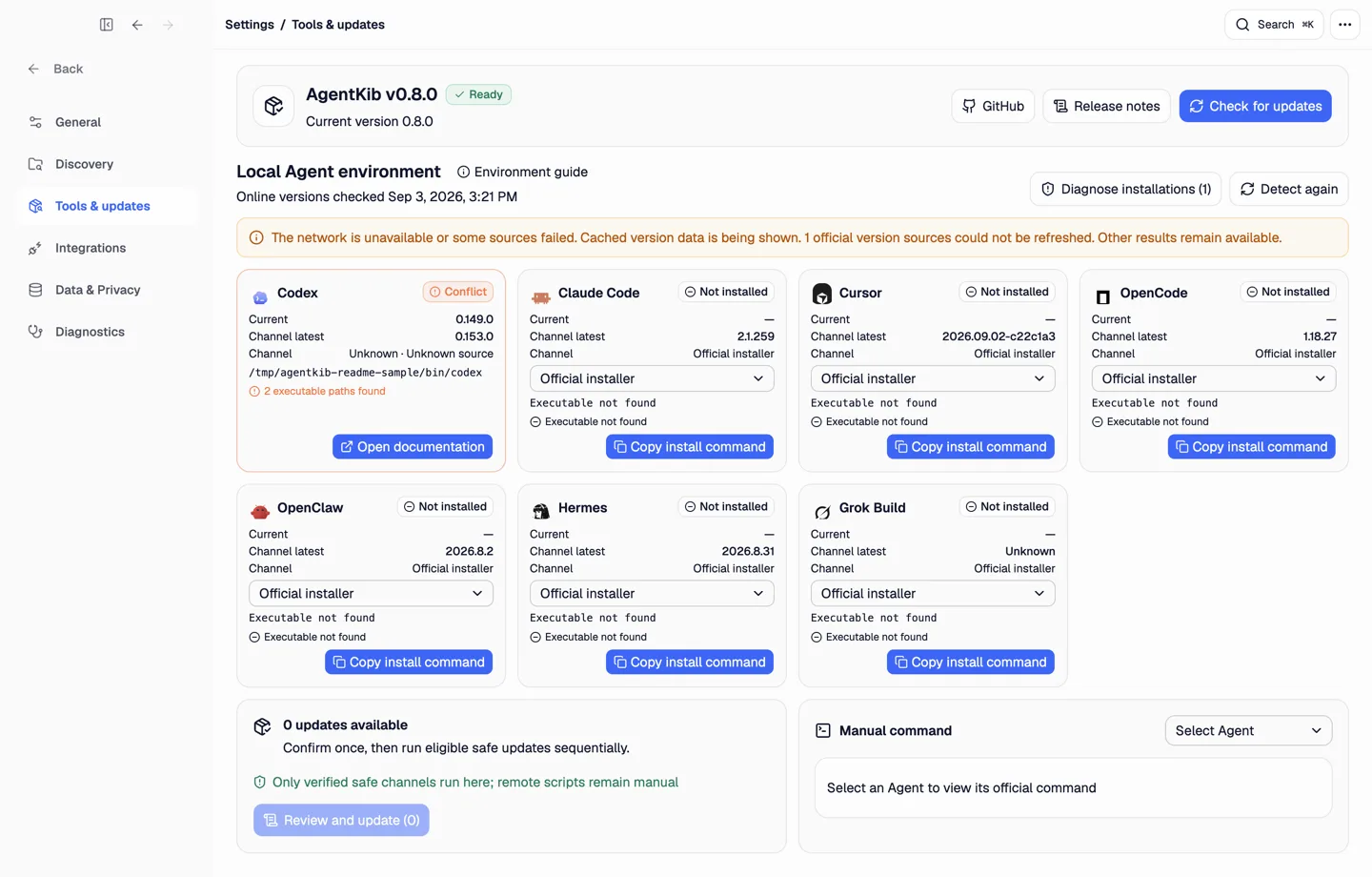Screen dimensions: 1372x877
Task: Click the Grok Build agent icon
Action: click(822, 510)
